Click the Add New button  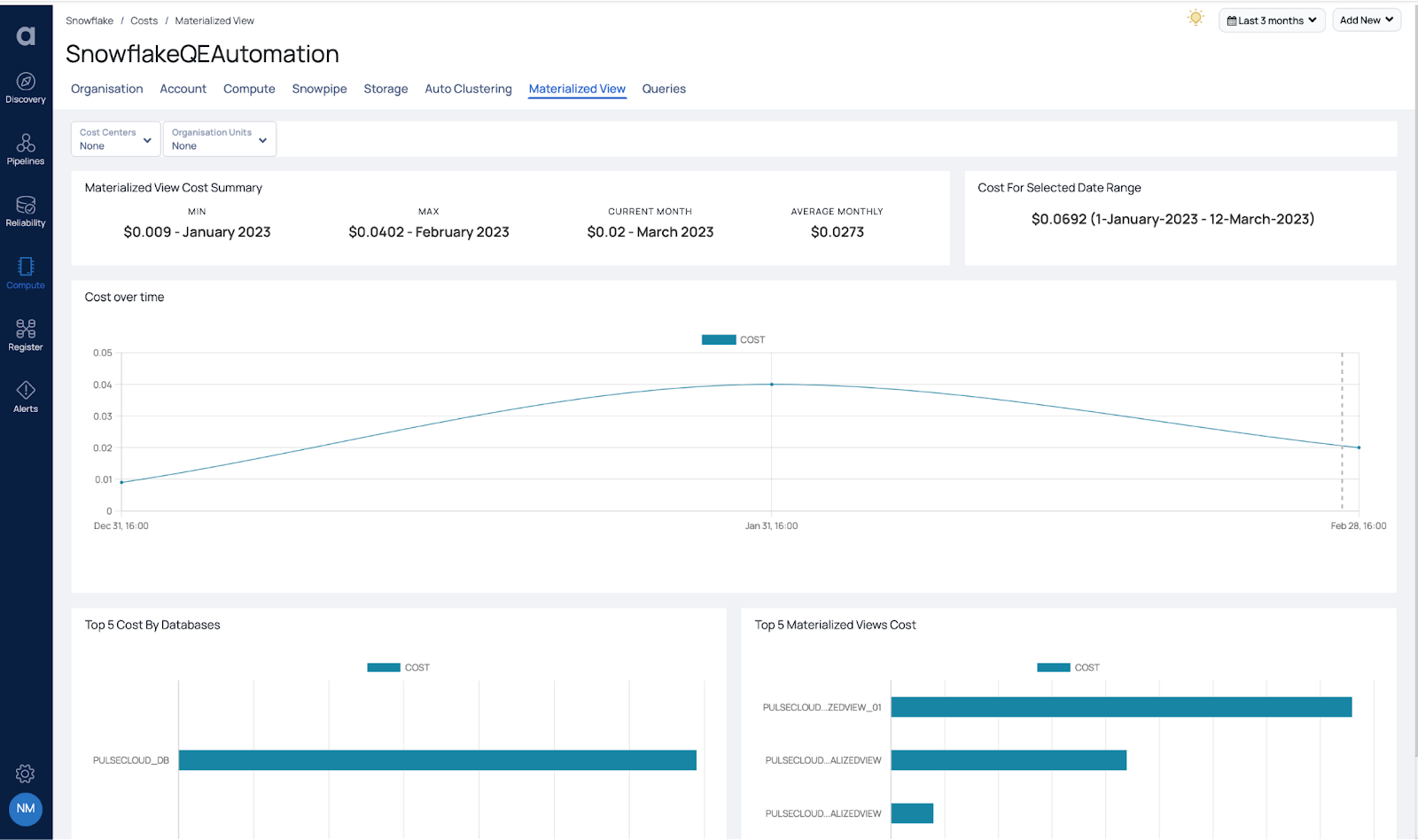[x=1366, y=19]
